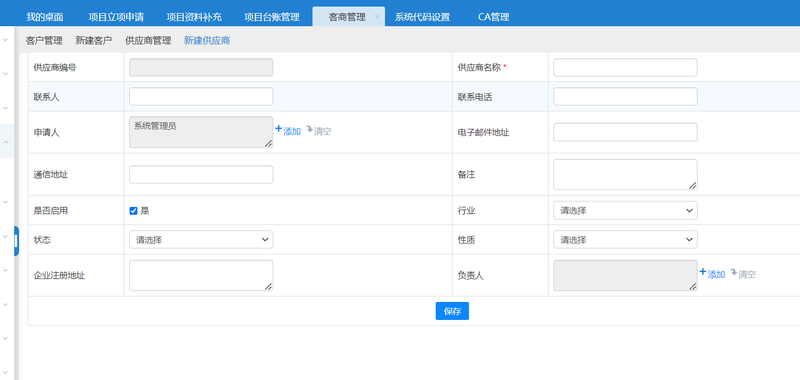
Task: Open the 状态 dropdown
Action: point(201,239)
